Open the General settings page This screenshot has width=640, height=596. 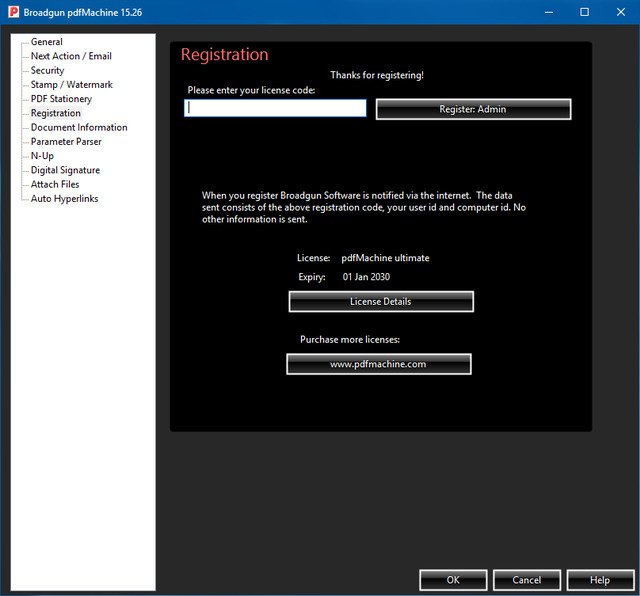46,42
